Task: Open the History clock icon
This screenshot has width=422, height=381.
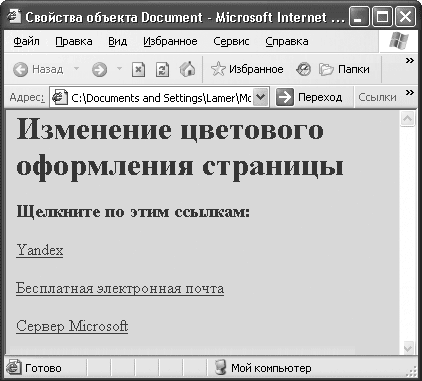Action: 303,69
